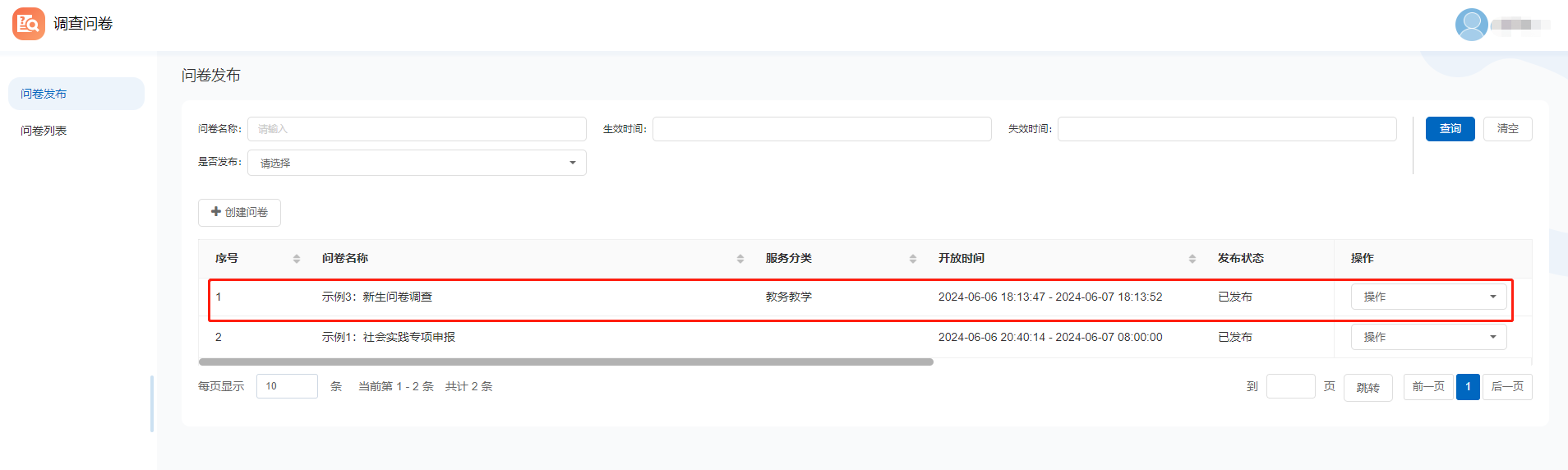Open the user avatar profile icon

pyautogui.click(x=1471, y=25)
